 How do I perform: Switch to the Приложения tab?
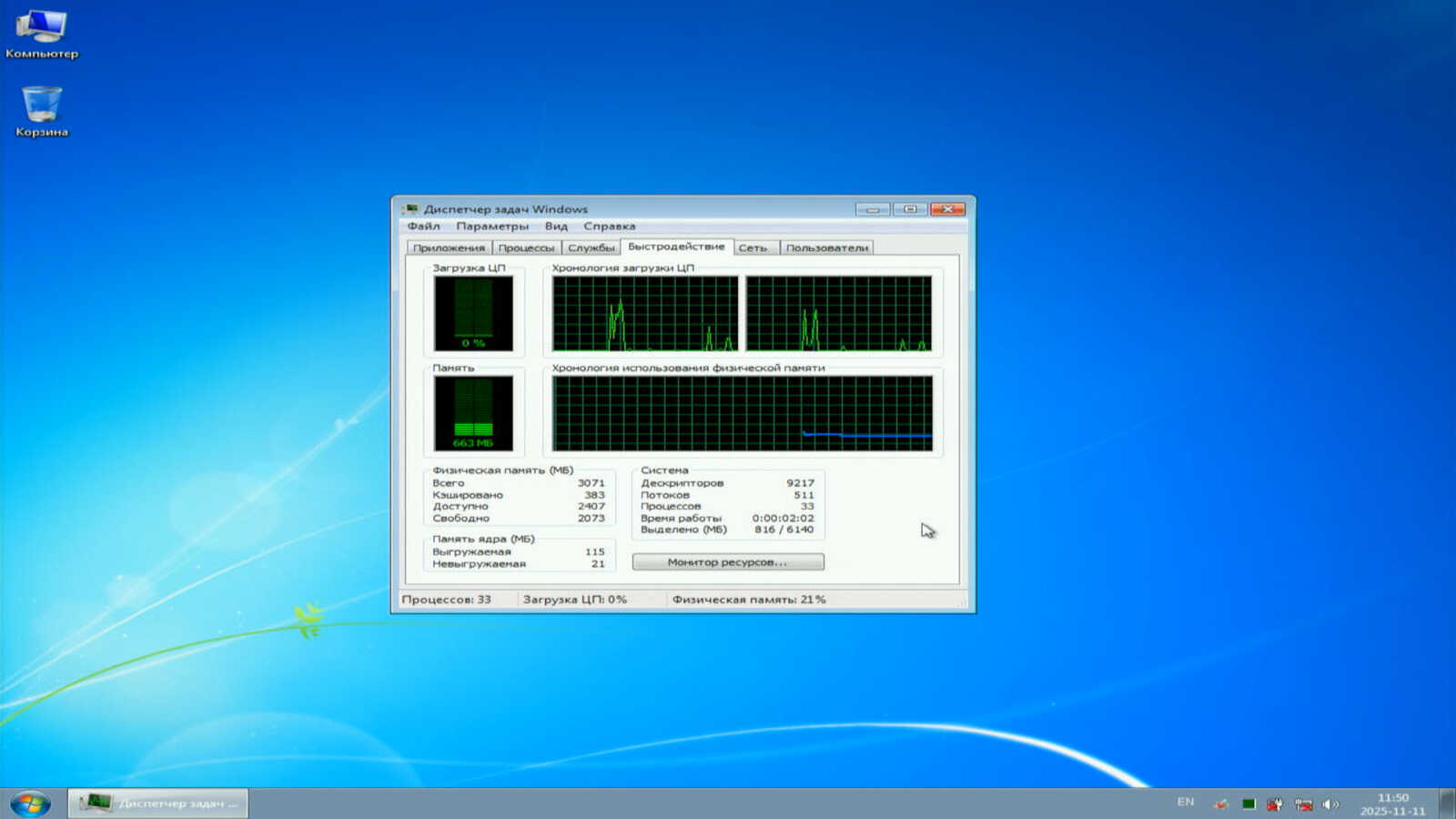point(449,248)
